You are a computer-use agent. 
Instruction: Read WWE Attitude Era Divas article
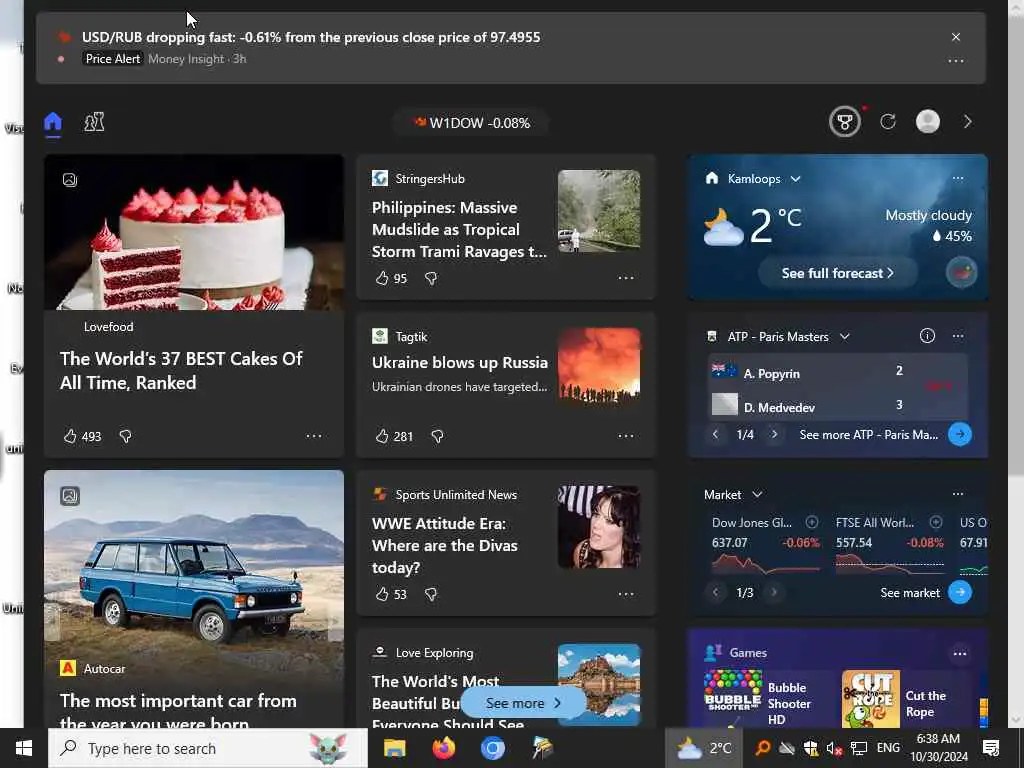point(445,545)
